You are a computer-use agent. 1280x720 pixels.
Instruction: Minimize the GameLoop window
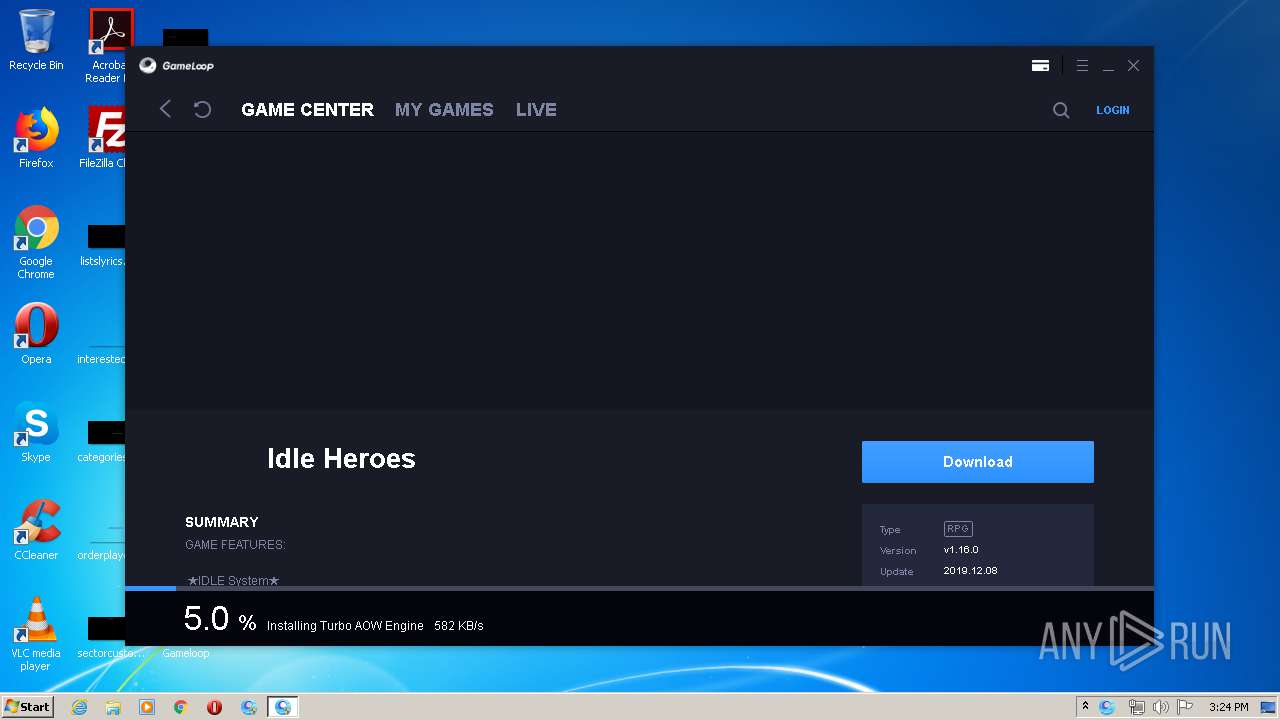point(1108,66)
